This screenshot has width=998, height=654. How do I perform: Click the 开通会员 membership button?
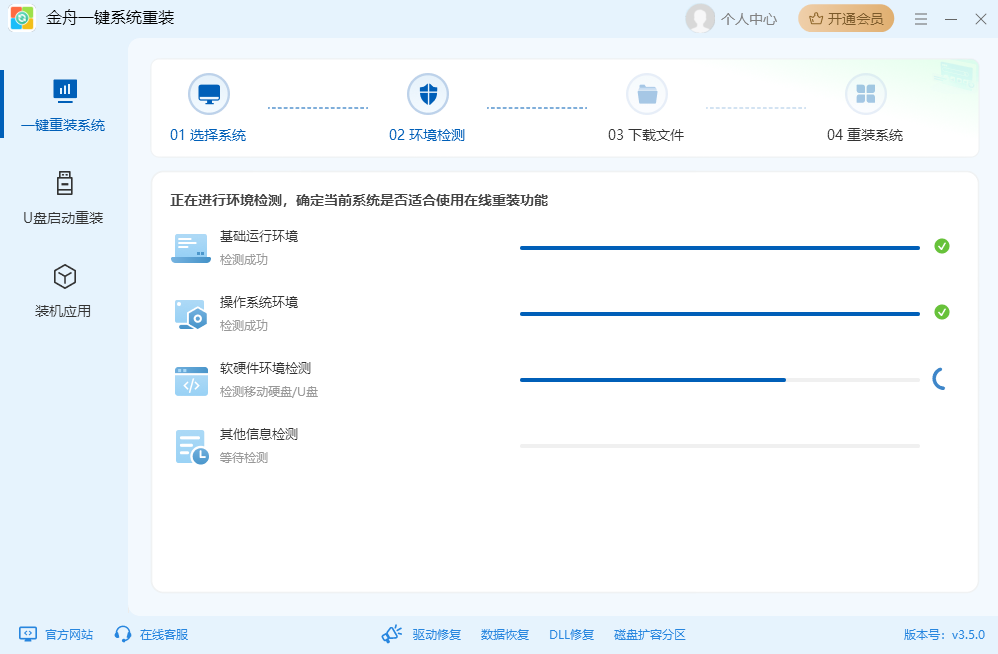click(x=845, y=18)
